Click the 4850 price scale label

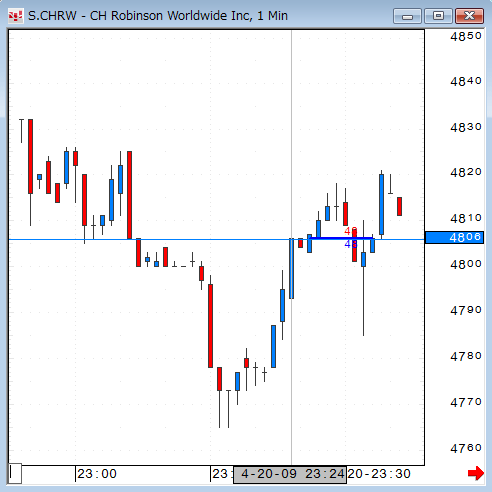coord(466,36)
